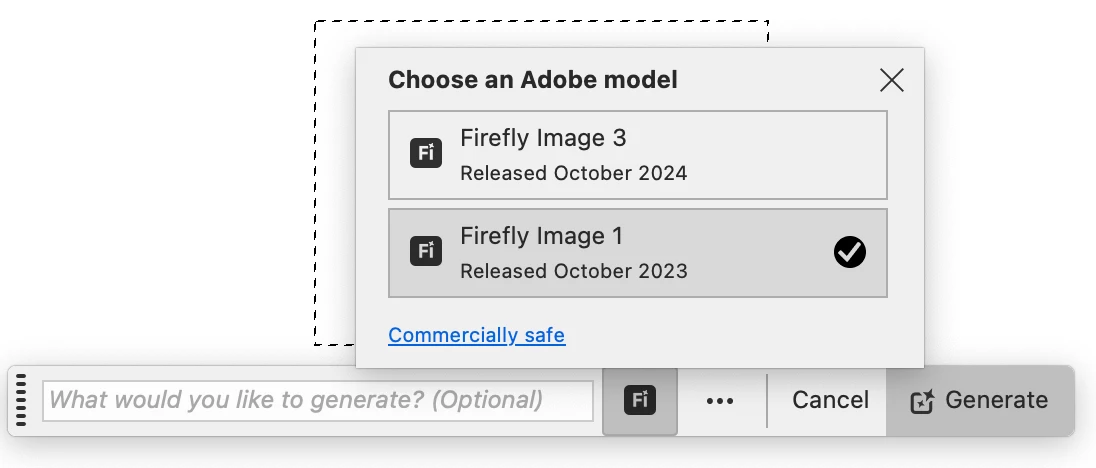Open the three-dot more options menu
This screenshot has width=1096, height=468.
click(x=720, y=401)
